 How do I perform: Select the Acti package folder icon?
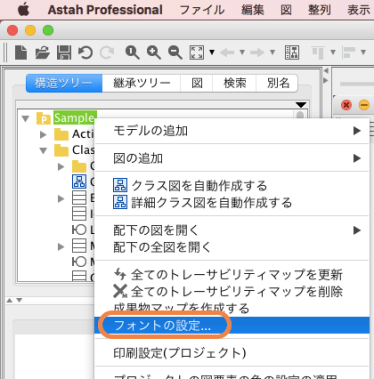[61, 134]
